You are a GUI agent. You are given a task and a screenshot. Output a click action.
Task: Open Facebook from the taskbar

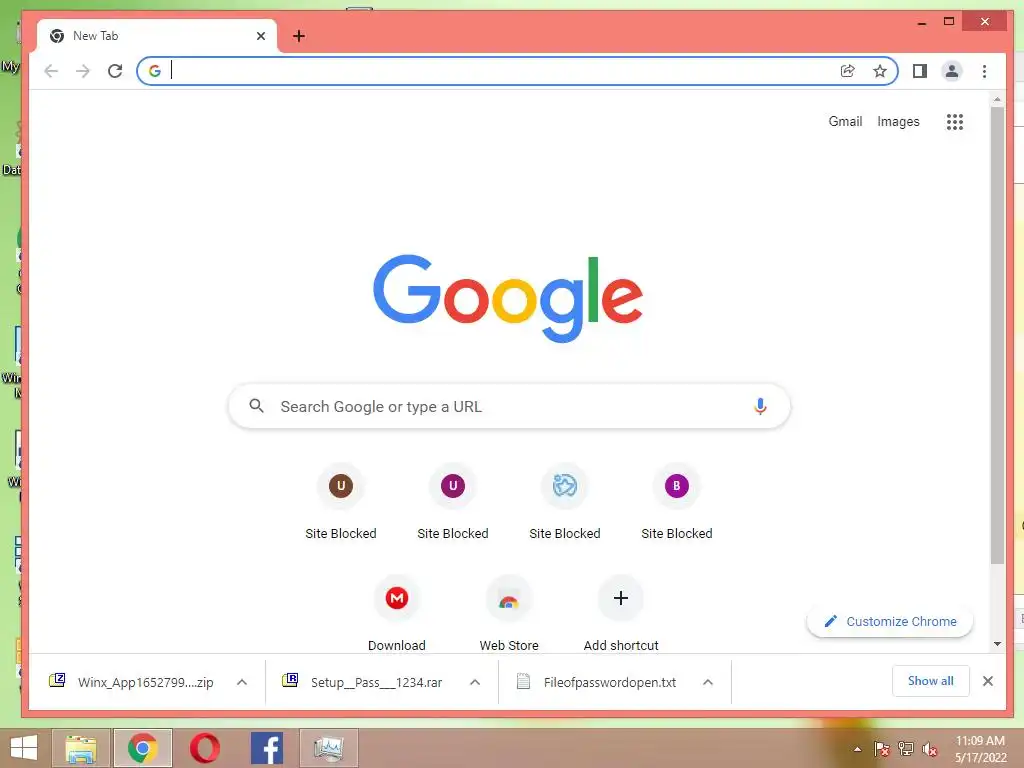click(266, 748)
